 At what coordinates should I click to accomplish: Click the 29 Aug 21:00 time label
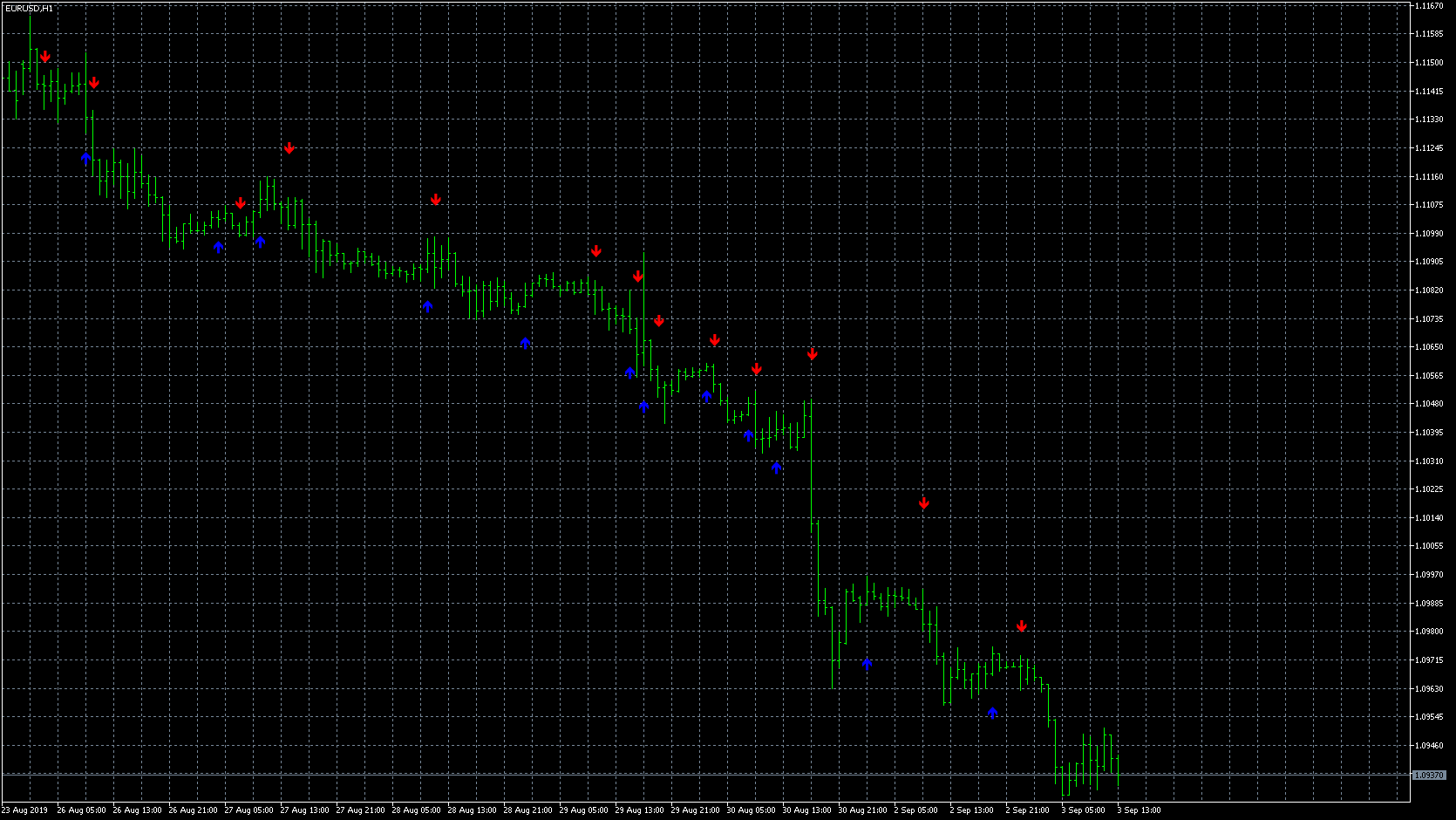coord(695,810)
